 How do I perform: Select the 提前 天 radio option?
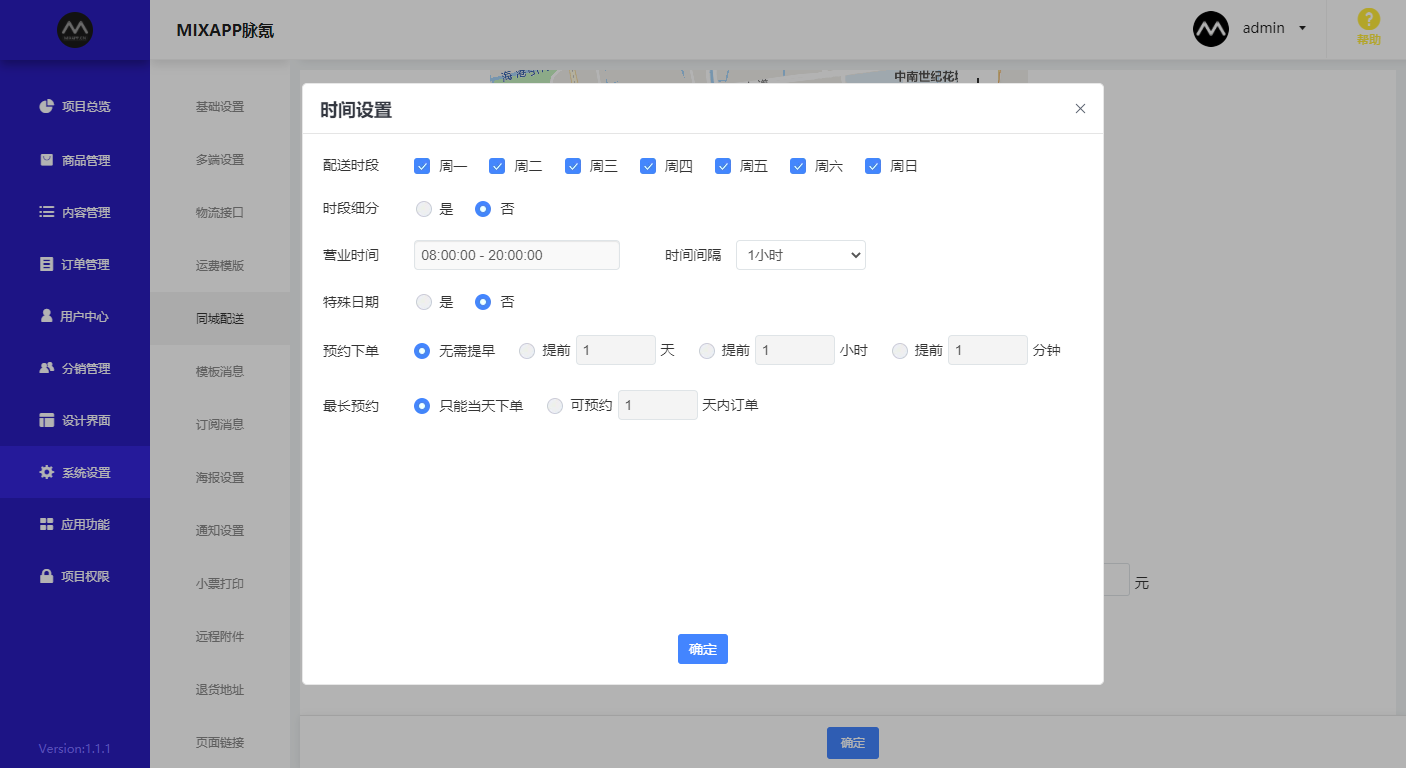527,351
